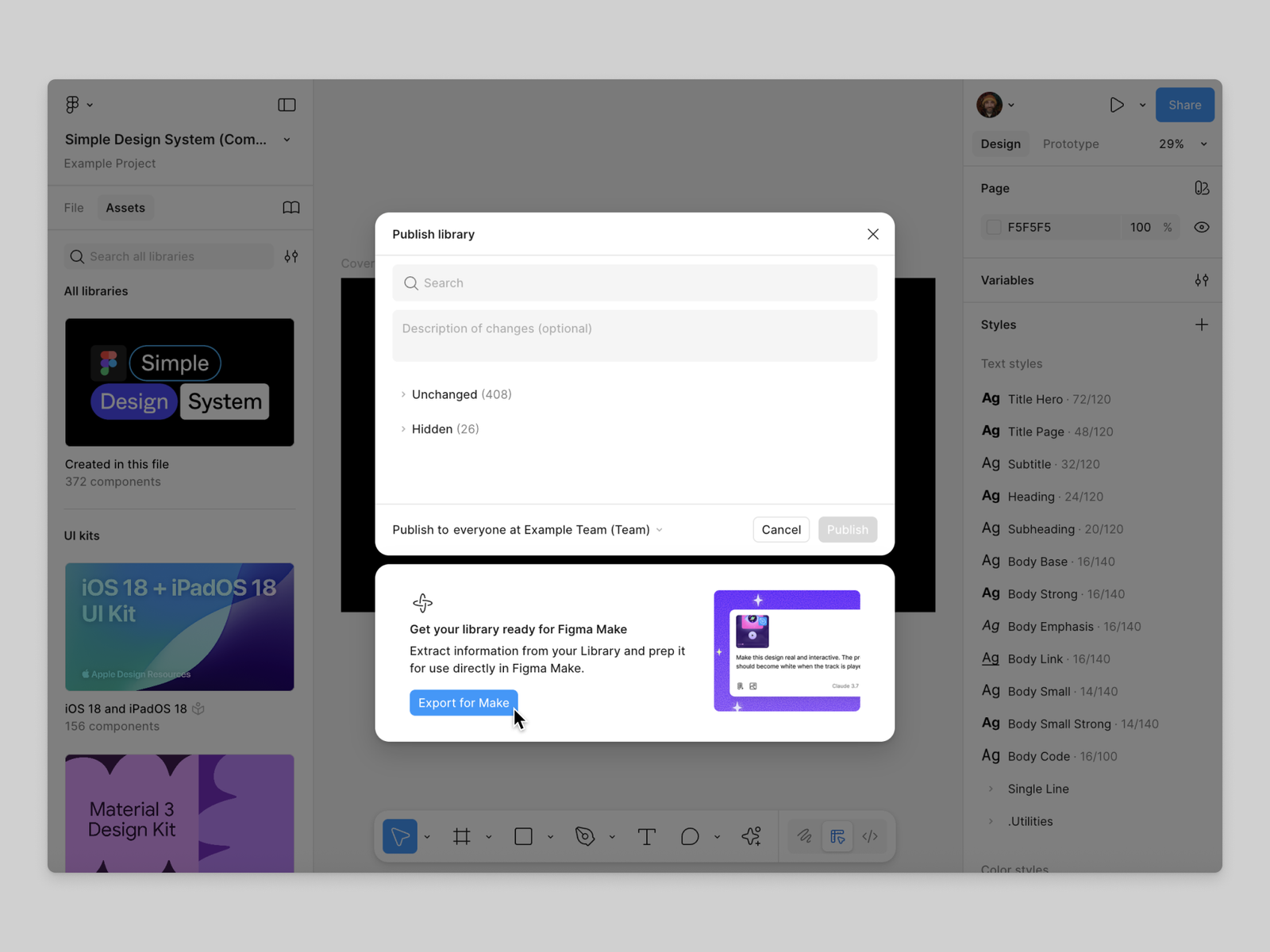The image size is (1270, 952).
Task: Switch to the Assets tab
Action: pos(125,207)
